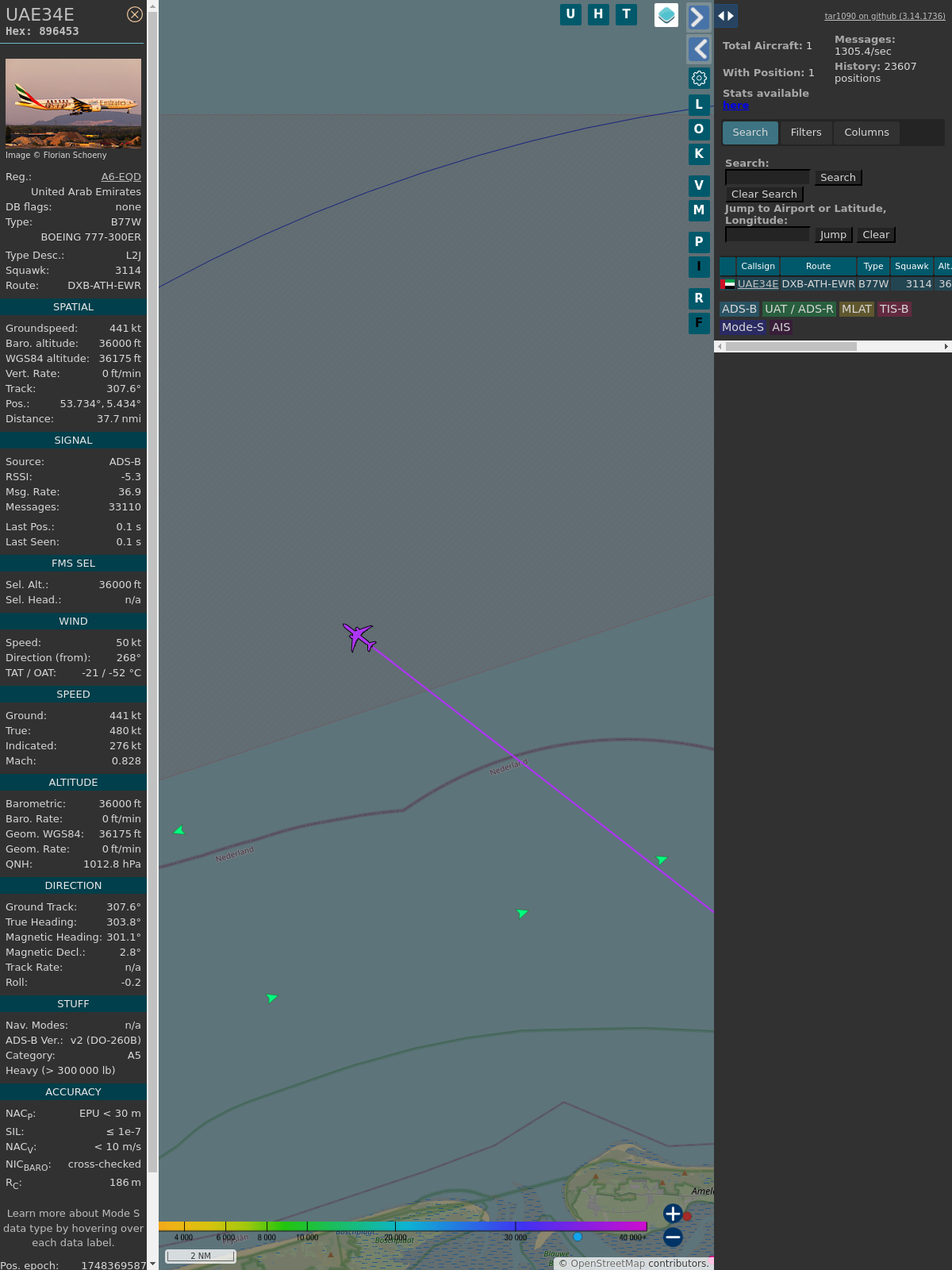
Task: Toggle the MLAT source filter
Action: tap(857, 310)
